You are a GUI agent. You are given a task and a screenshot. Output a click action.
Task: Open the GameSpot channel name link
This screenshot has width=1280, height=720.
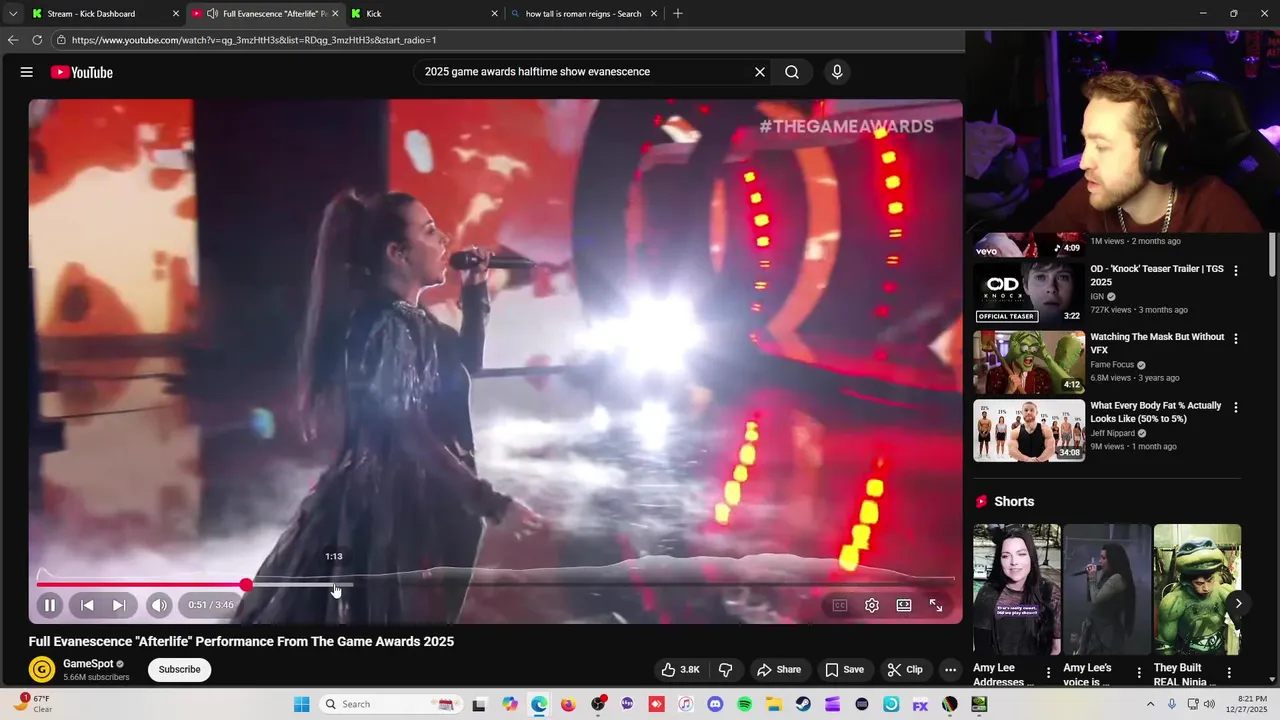[x=88, y=663]
